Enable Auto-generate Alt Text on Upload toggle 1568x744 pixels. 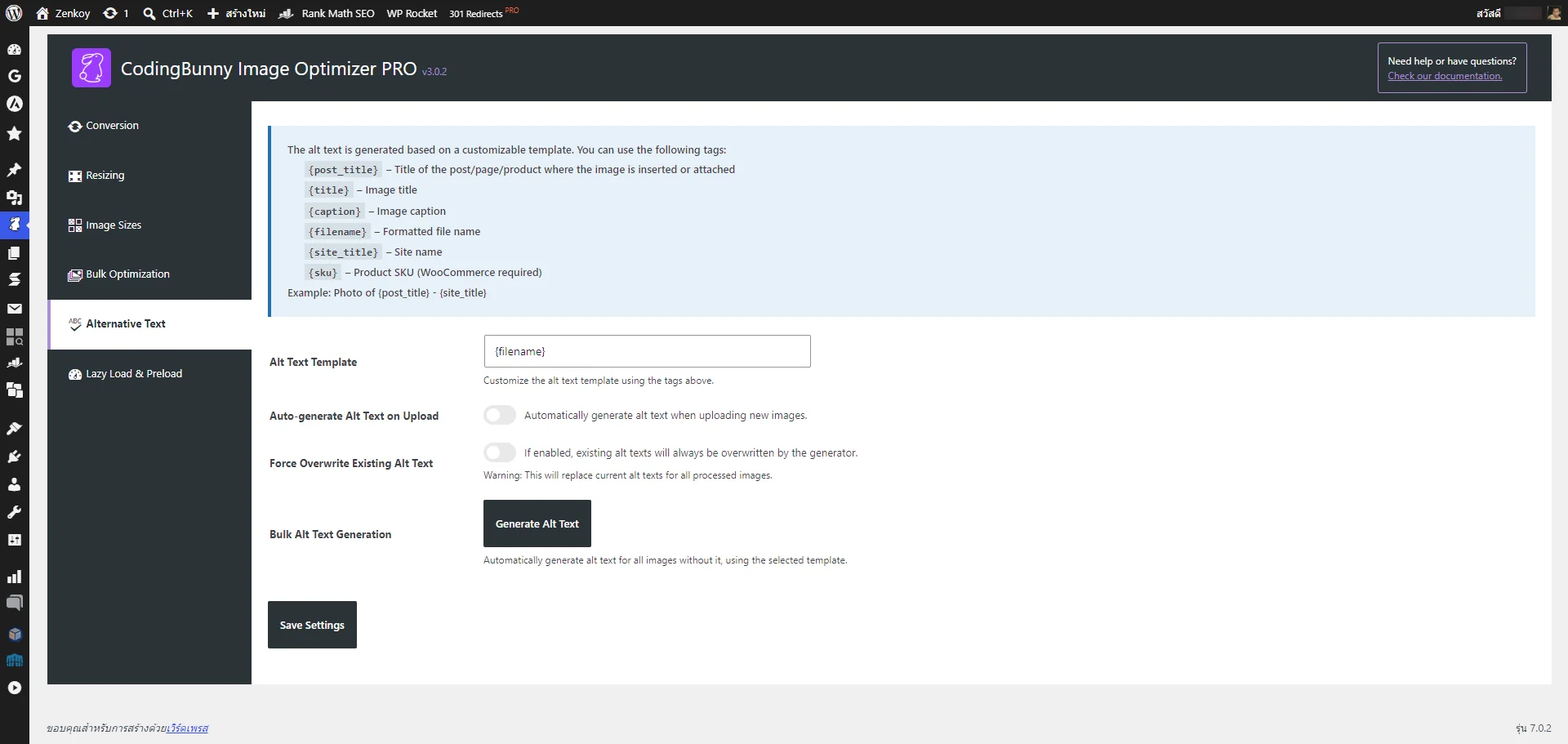[500, 415]
